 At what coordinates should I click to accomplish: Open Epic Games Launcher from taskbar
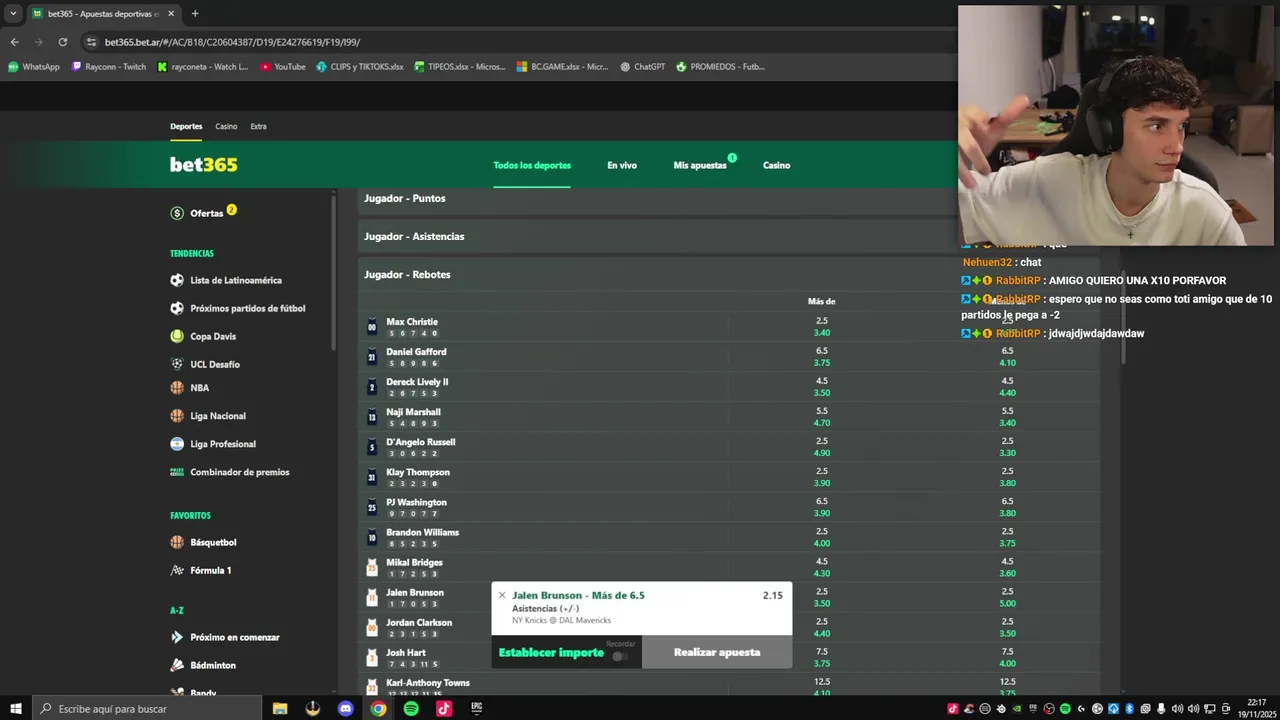point(477,709)
